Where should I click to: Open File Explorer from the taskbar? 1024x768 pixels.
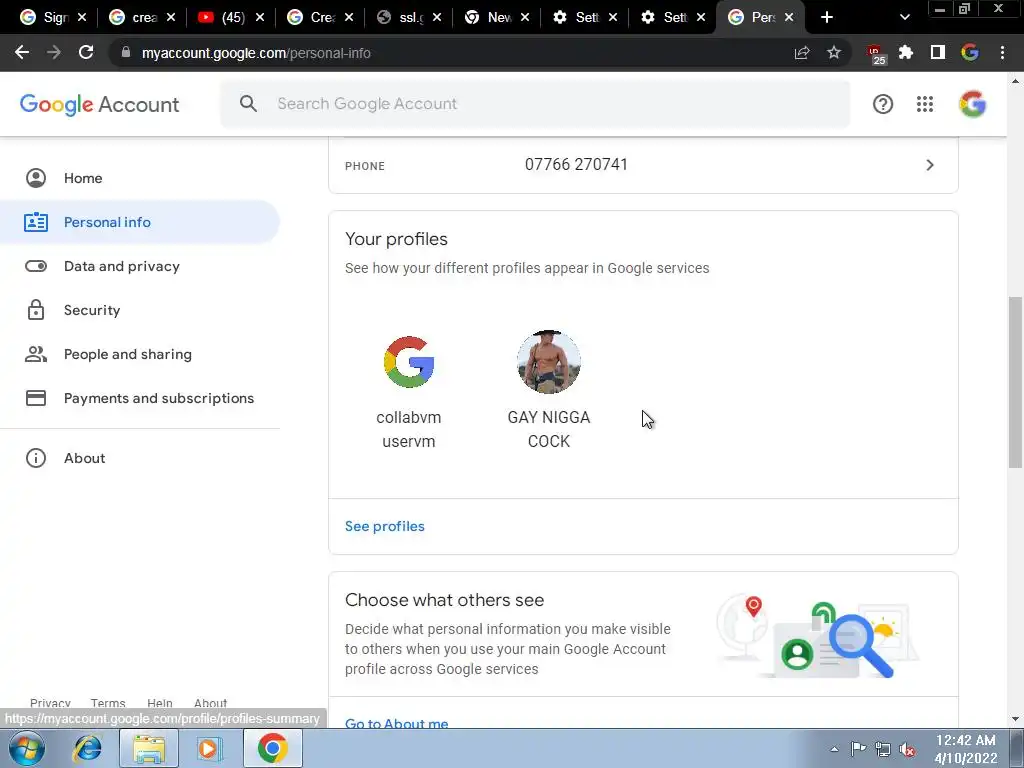[x=149, y=748]
